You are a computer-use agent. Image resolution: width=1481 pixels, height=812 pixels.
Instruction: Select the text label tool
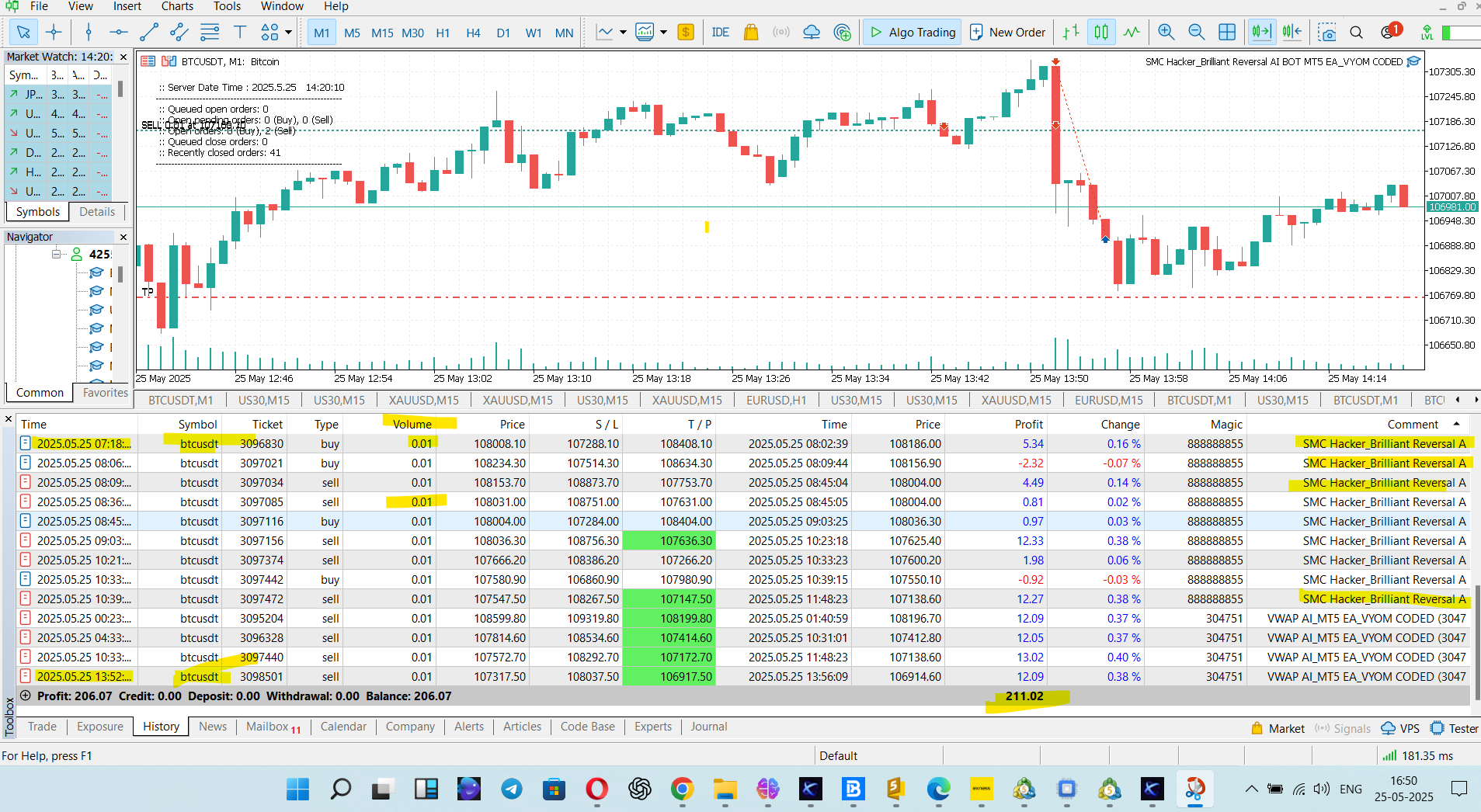(240, 33)
